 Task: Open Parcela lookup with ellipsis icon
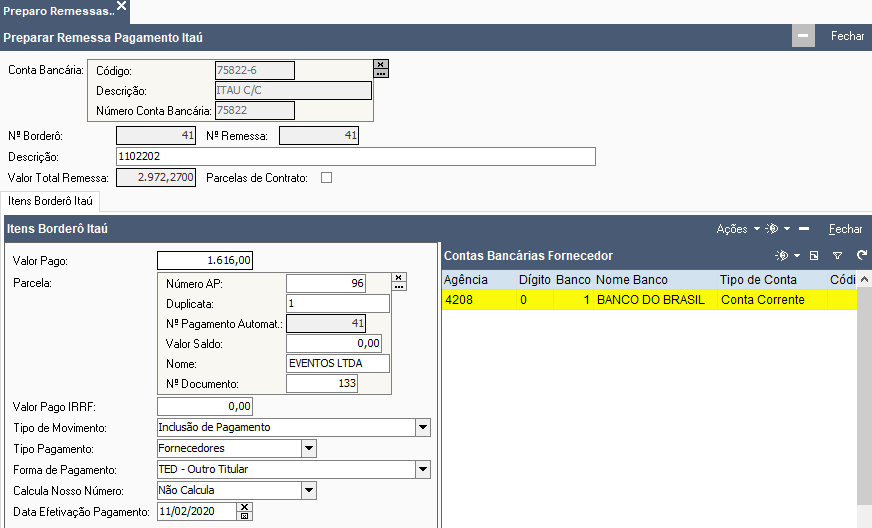[x=399, y=286]
